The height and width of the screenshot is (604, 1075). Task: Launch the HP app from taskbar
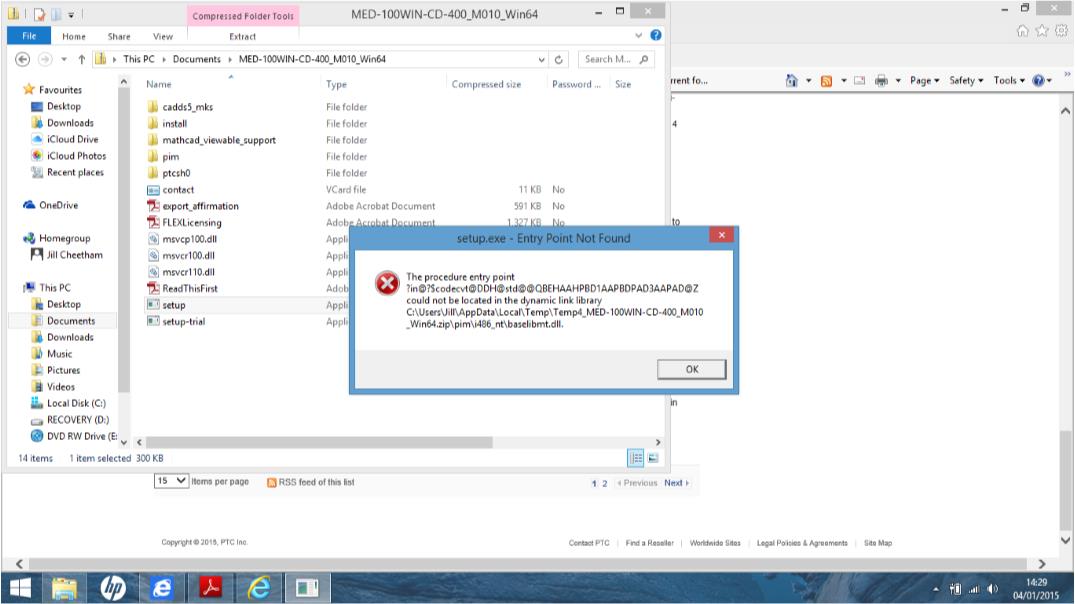pyautogui.click(x=113, y=588)
